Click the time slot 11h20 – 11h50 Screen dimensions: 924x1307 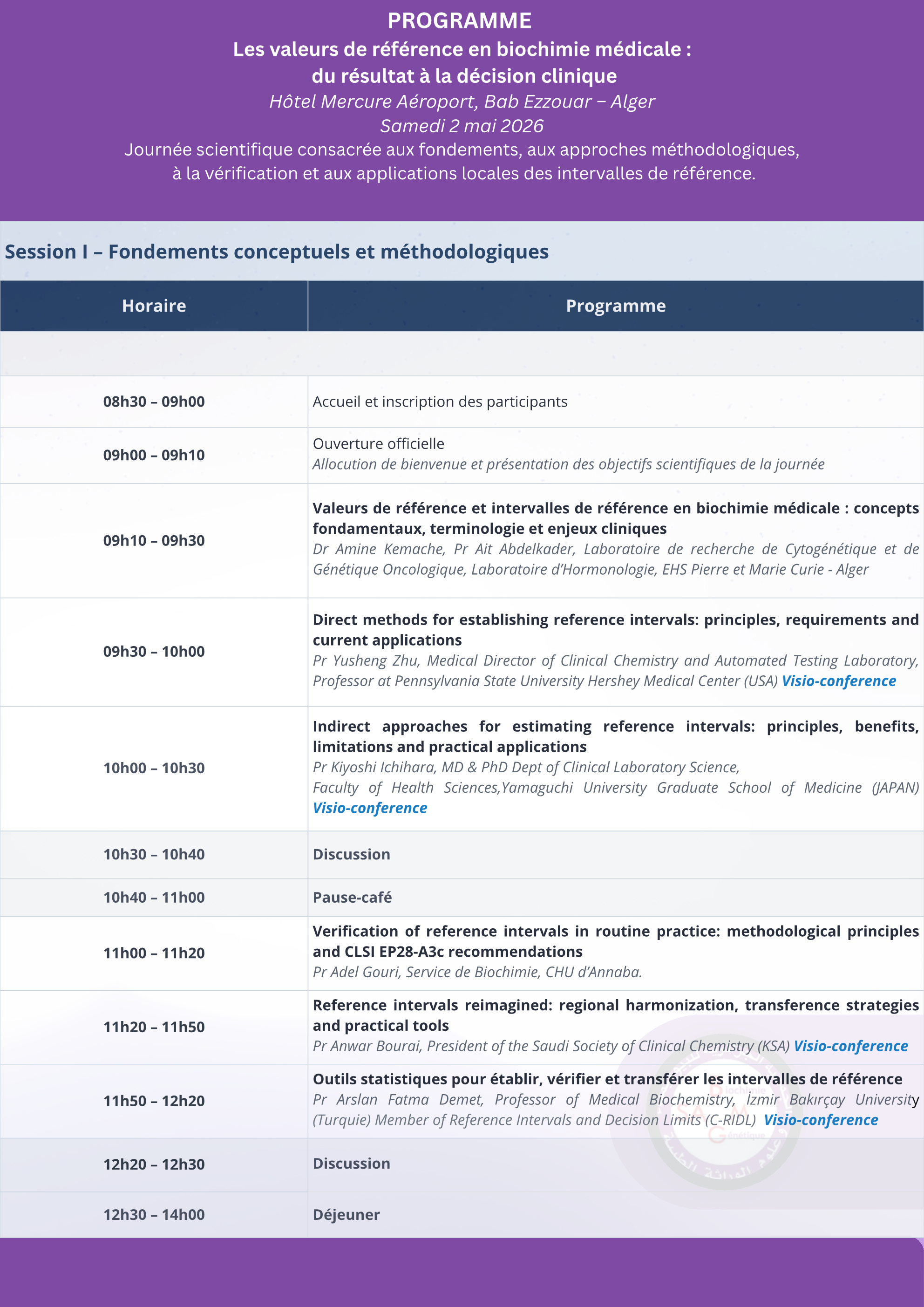tap(154, 1027)
